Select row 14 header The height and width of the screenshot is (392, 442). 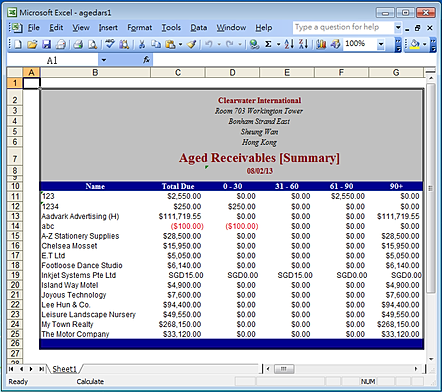pyautogui.click(x=15, y=226)
